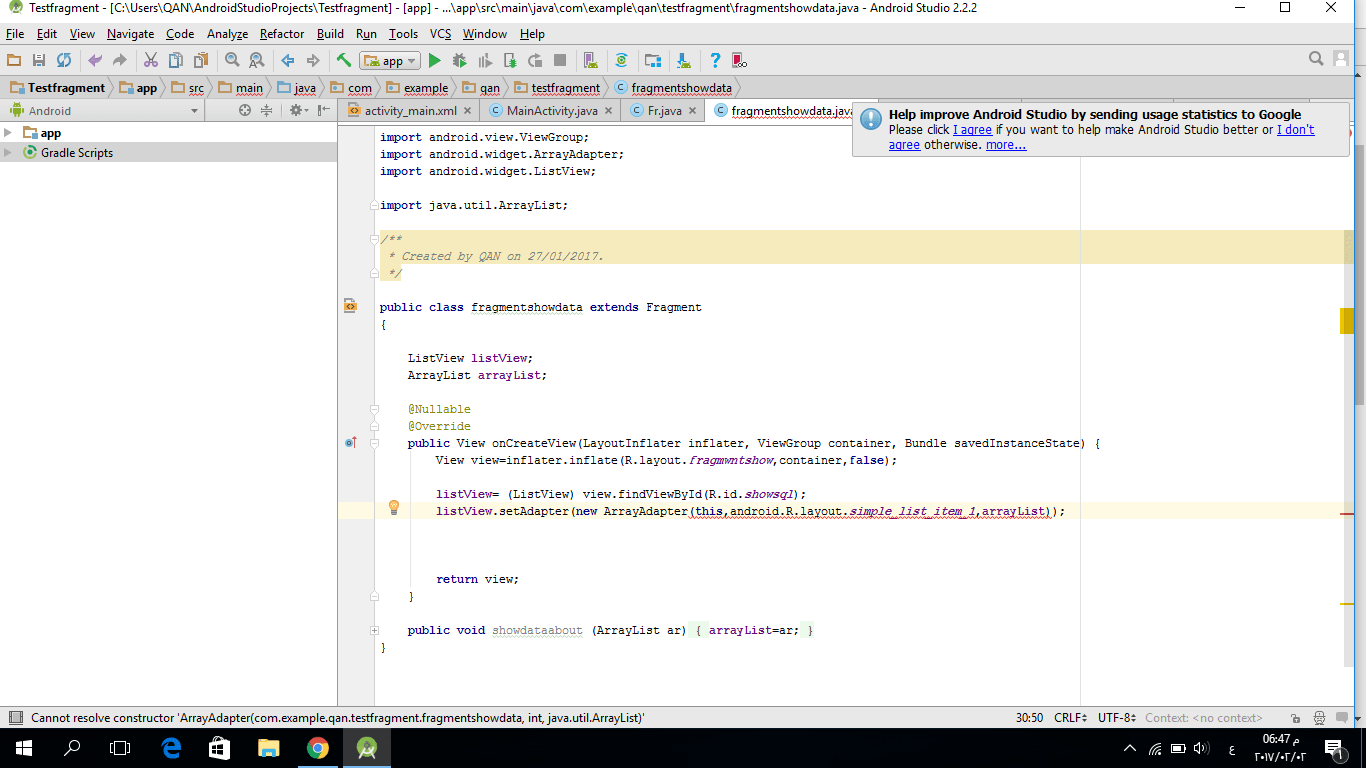Start a Debug session with the bug icon
The height and width of the screenshot is (768, 1366).
[459, 60]
